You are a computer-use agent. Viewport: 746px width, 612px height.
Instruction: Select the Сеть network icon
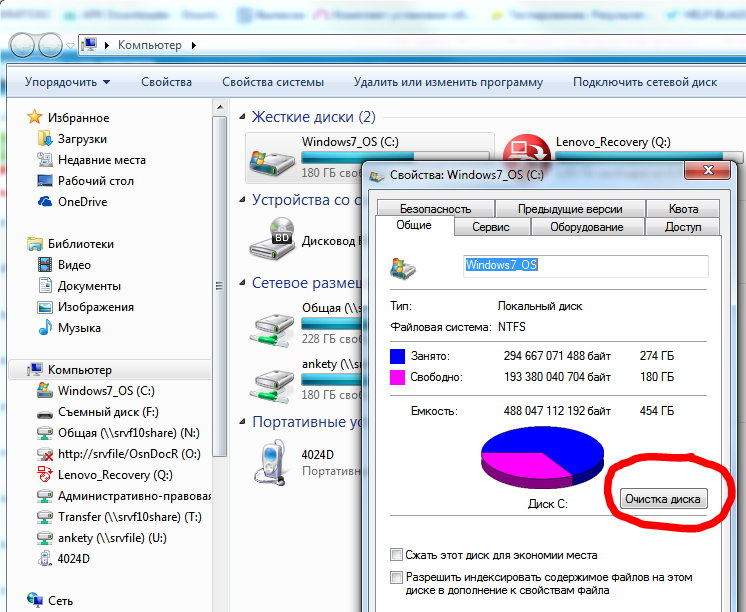point(35,600)
